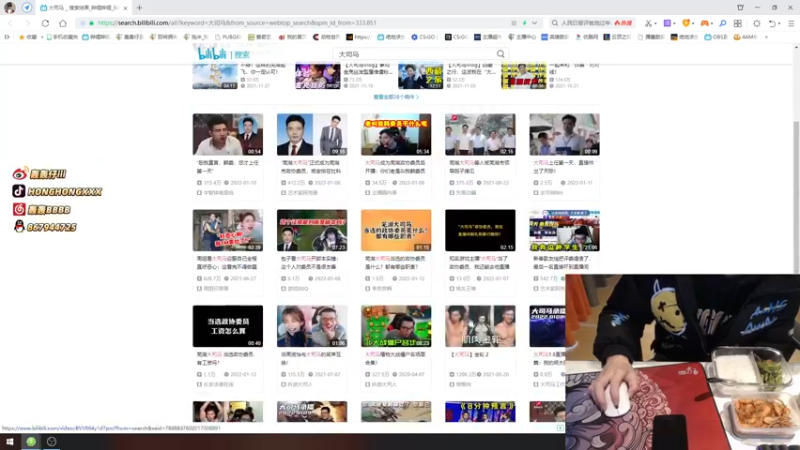Click the bilibili logo
The width and height of the screenshot is (800, 450).
[212, 54]
